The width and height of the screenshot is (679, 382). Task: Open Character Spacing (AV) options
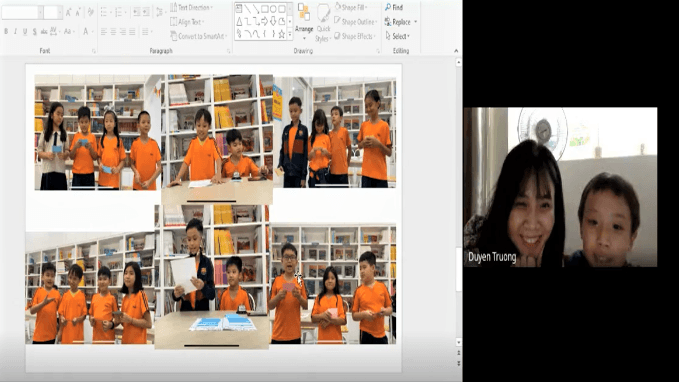tap(54, 31)
